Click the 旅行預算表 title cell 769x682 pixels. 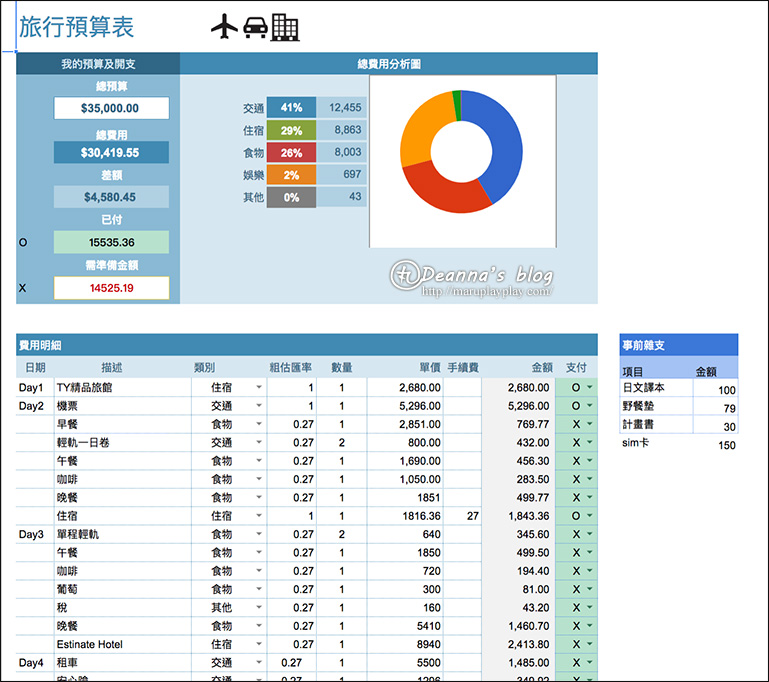(76, 26)
